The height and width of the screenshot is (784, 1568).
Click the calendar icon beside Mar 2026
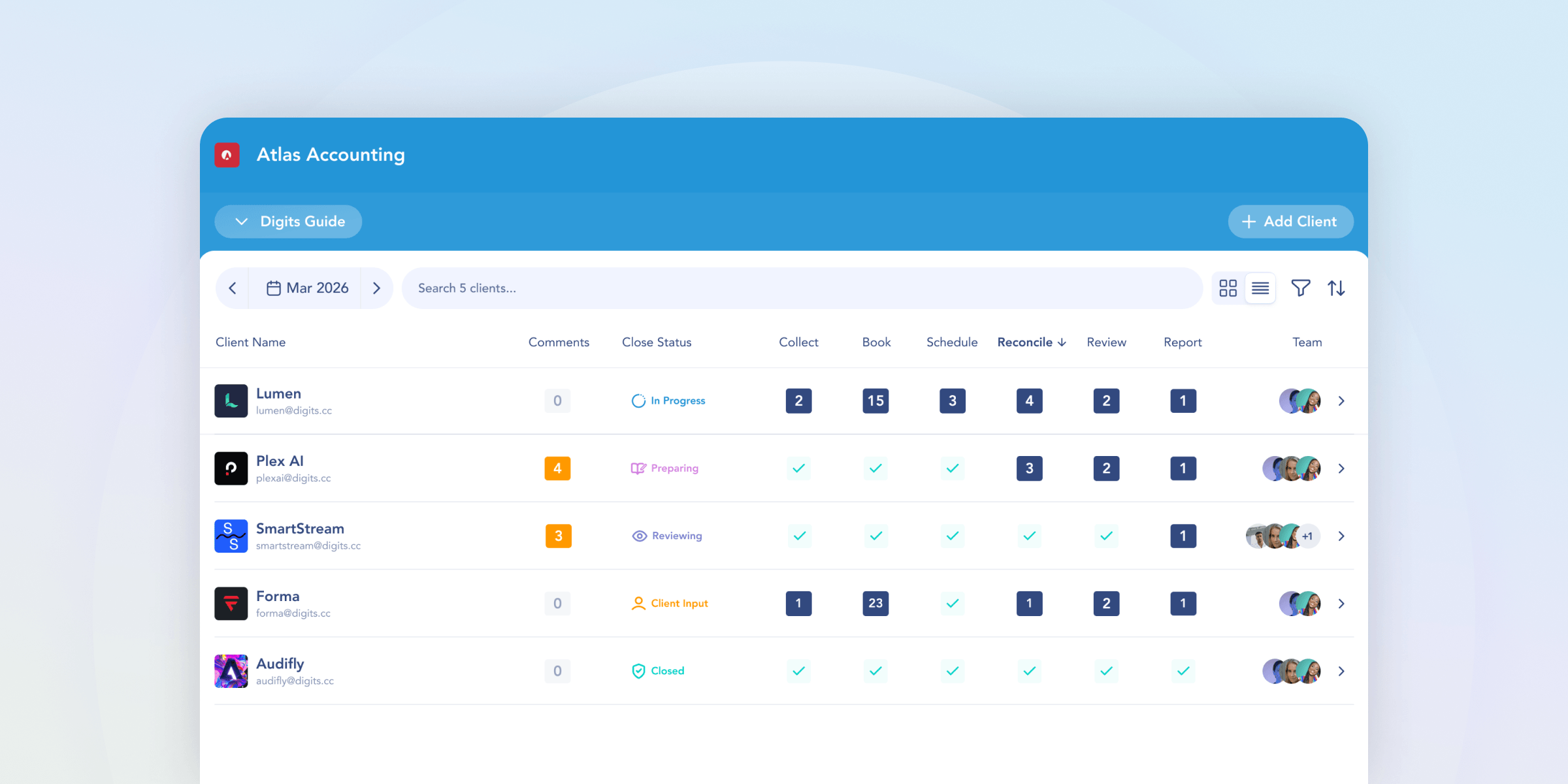pos(274,288)
